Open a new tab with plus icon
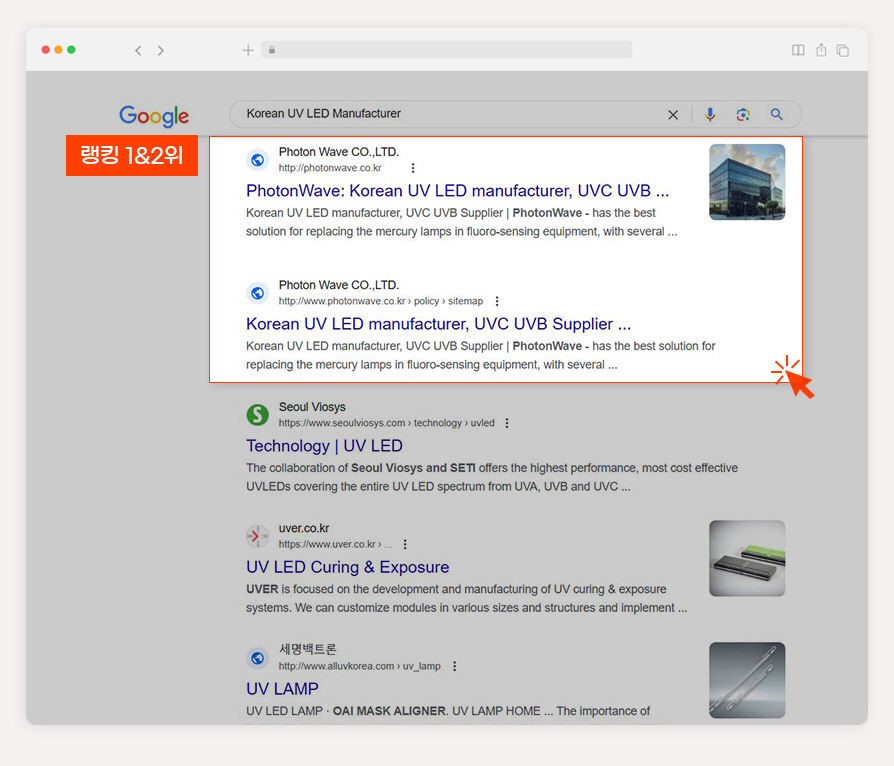The image size is (894, 766). click(x=248, y=50)
